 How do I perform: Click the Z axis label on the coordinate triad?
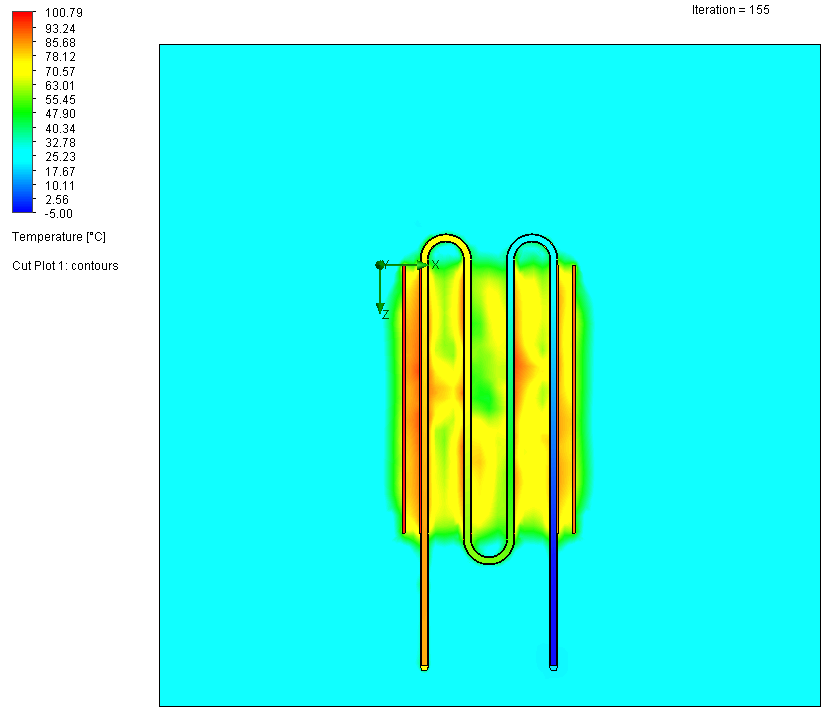pyautogui.click(x=385, y=314)
